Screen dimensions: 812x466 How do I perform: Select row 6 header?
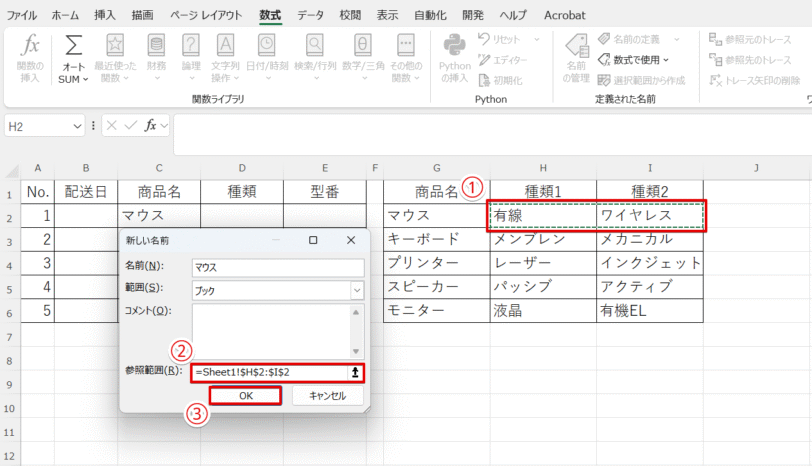10,312
